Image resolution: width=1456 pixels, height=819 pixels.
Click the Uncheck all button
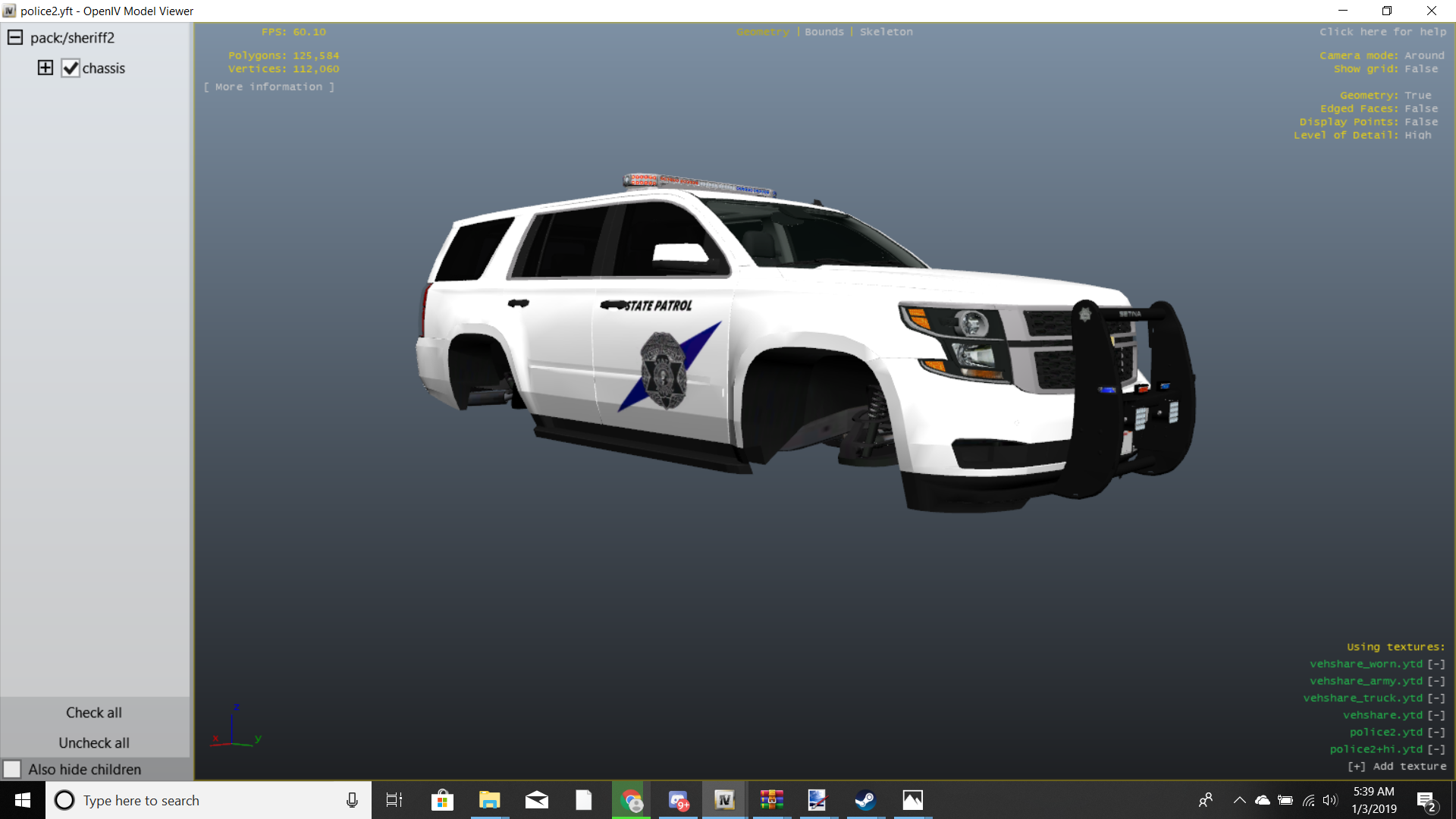94,742
